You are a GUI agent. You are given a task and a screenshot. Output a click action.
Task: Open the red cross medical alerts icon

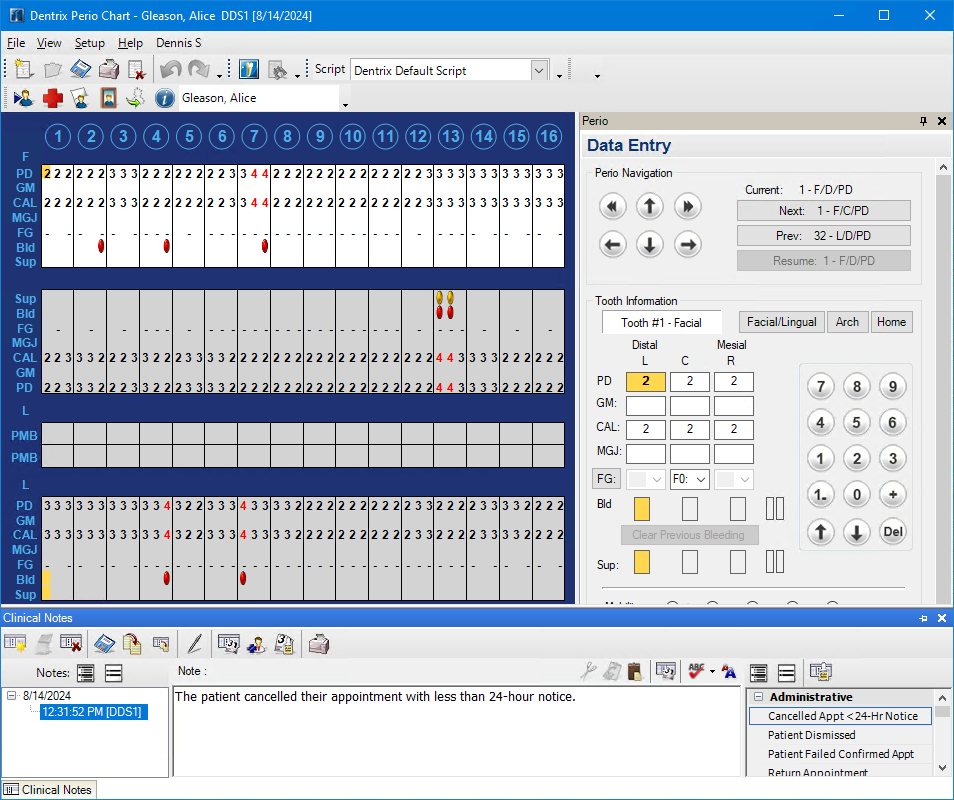pyautogui.click(x=52, y=98)
